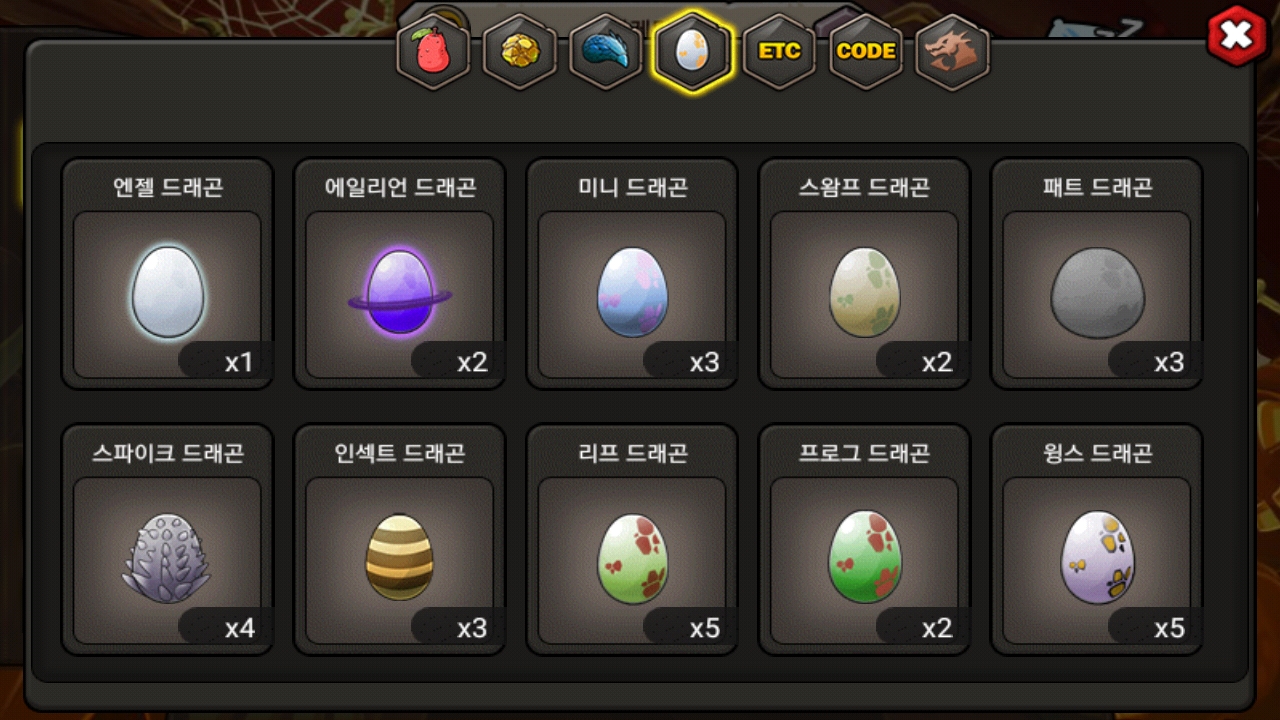Select the highlighted egg tab
This screenshot has height=720, width=1280.
pyautogui.click(x=692, y=51)
